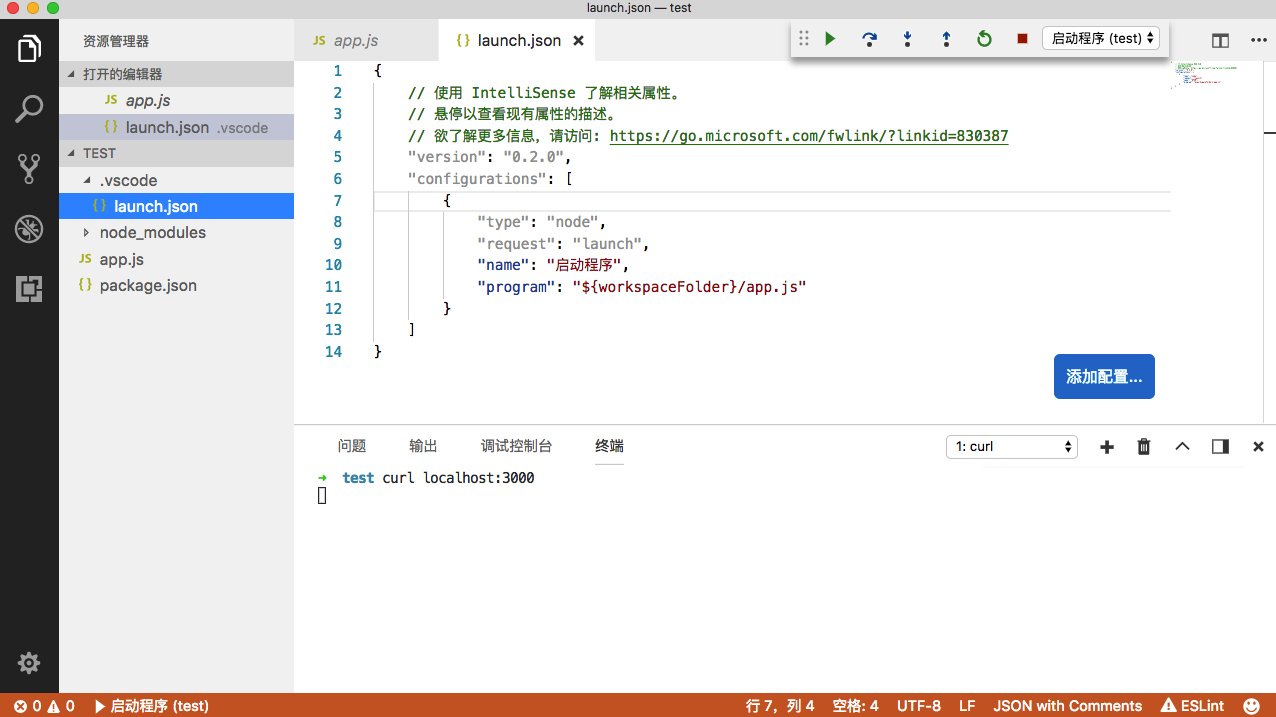1276x717 pixels.
Task: Expand the node_modules folder
Action: point(152,232)
